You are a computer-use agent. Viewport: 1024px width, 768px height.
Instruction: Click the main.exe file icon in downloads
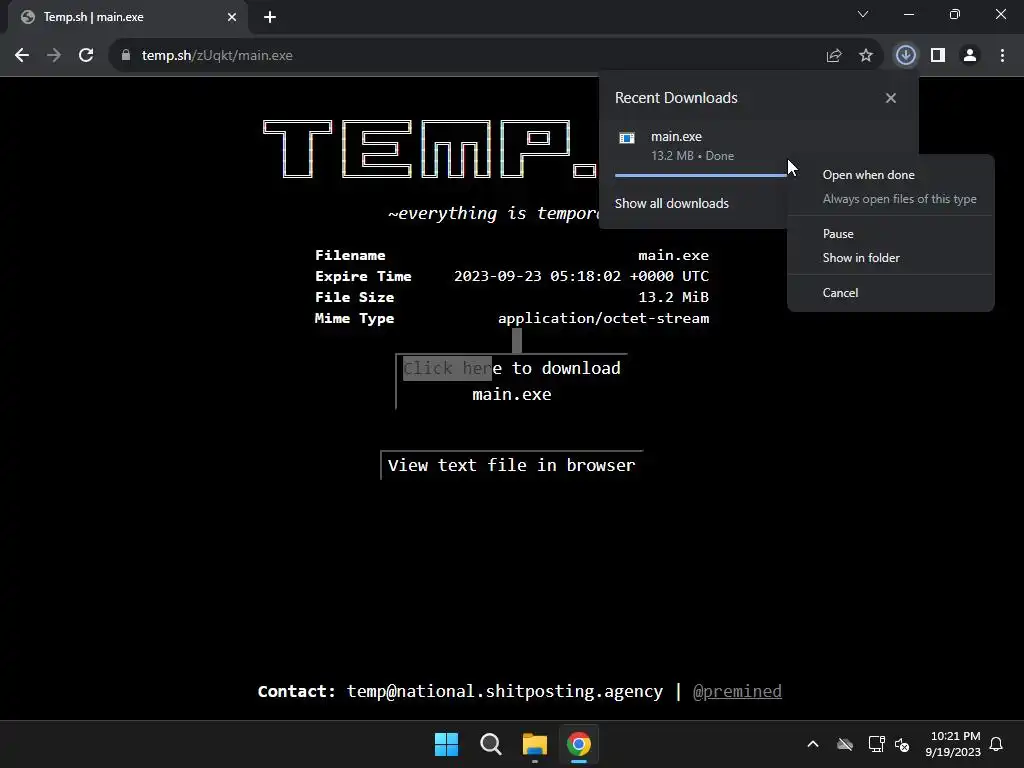click(627, 138)
